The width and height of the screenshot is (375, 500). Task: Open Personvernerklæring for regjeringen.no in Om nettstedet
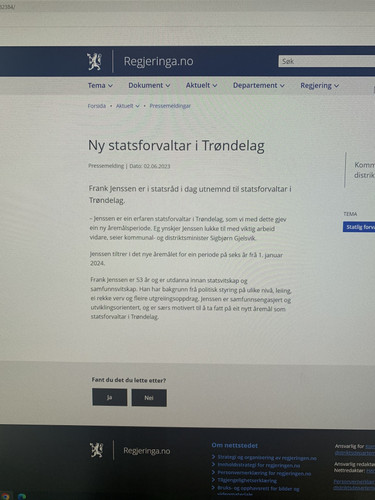264,473
